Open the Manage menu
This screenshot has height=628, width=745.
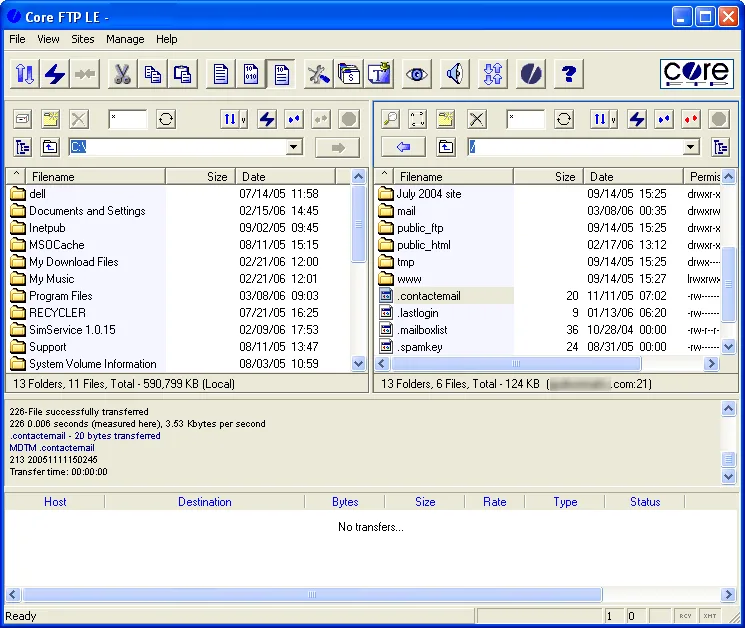pyautogui.click(x=125, y=39)
